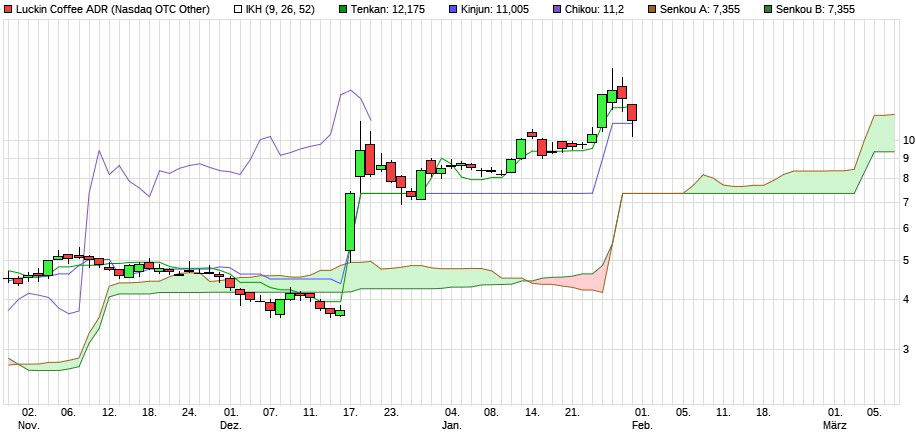Screen dimensions: 916x432
Task: Click date axis label '14.'
Action: coord(532,412)
